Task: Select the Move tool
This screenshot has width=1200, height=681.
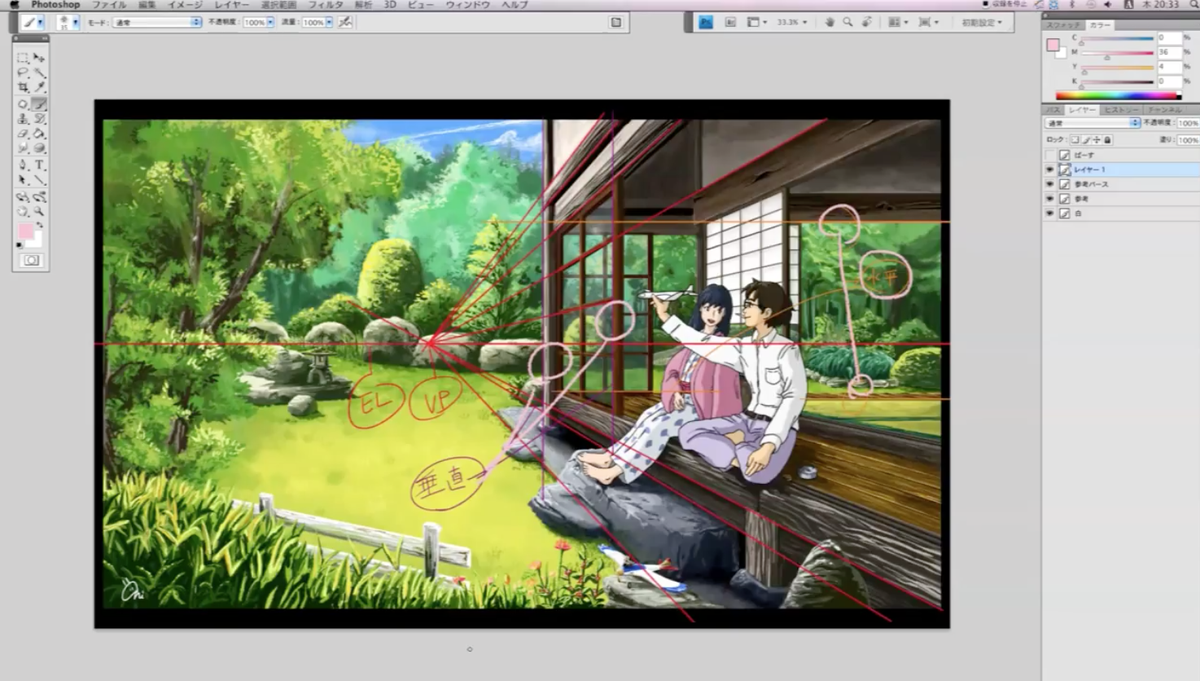Action: pyautogui.click(x=39, y=58)
